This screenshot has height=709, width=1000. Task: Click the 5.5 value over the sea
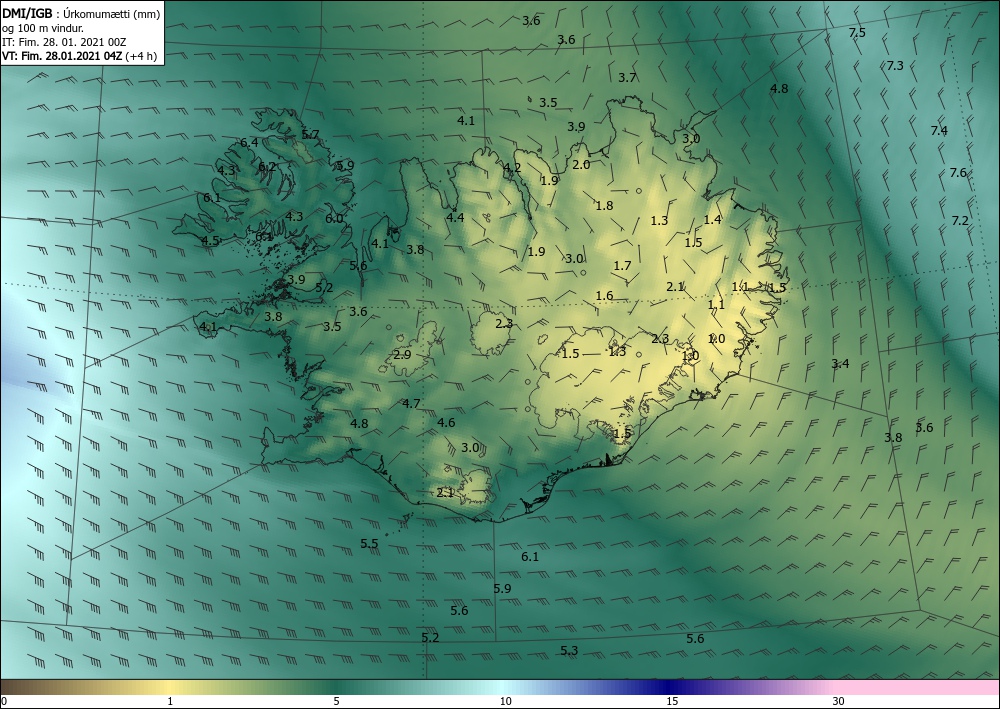369,543
